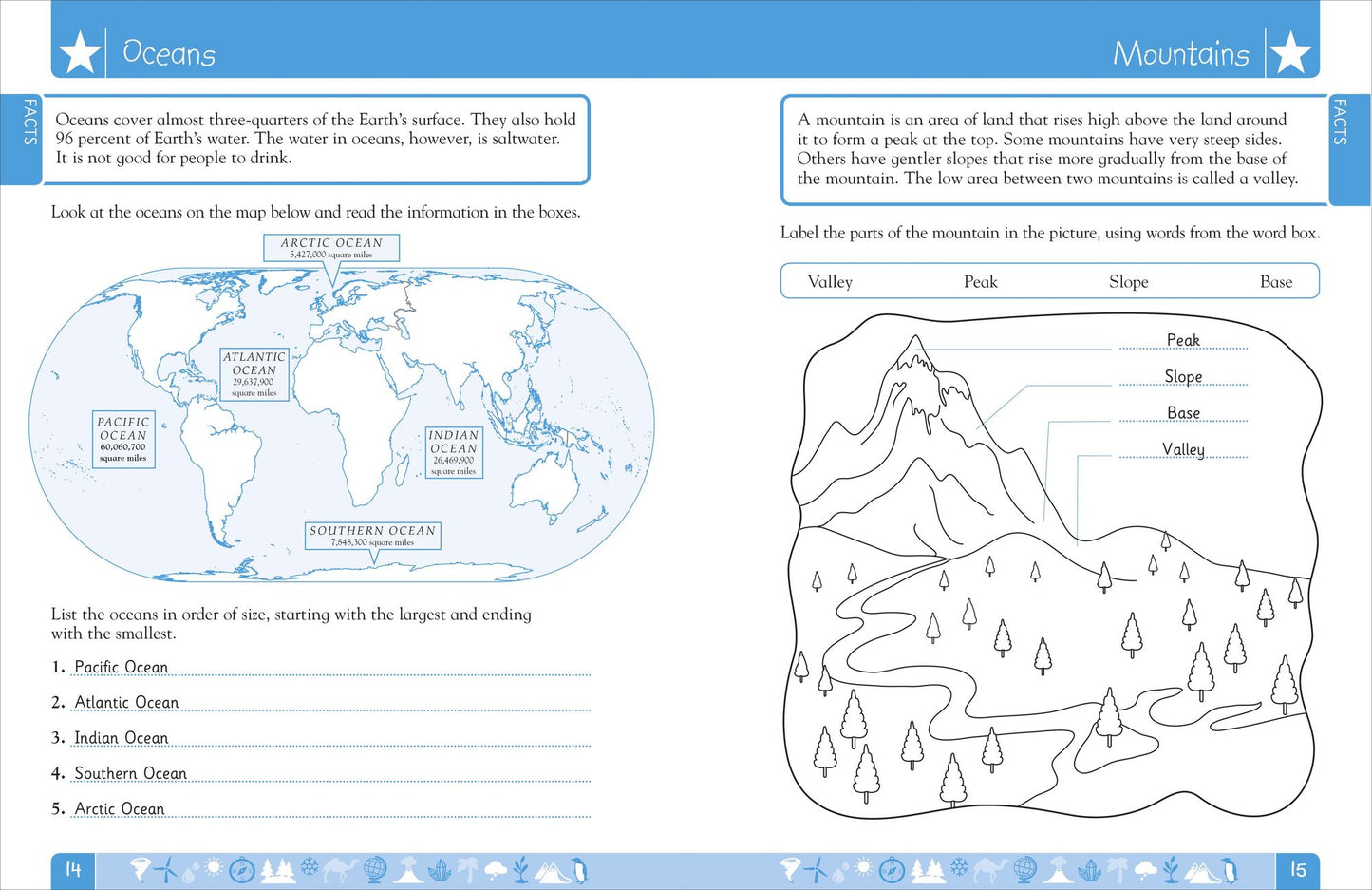Select the FACTS tab on the Oceans page
Screen dimensions: 1372x890
click(21, 139)
